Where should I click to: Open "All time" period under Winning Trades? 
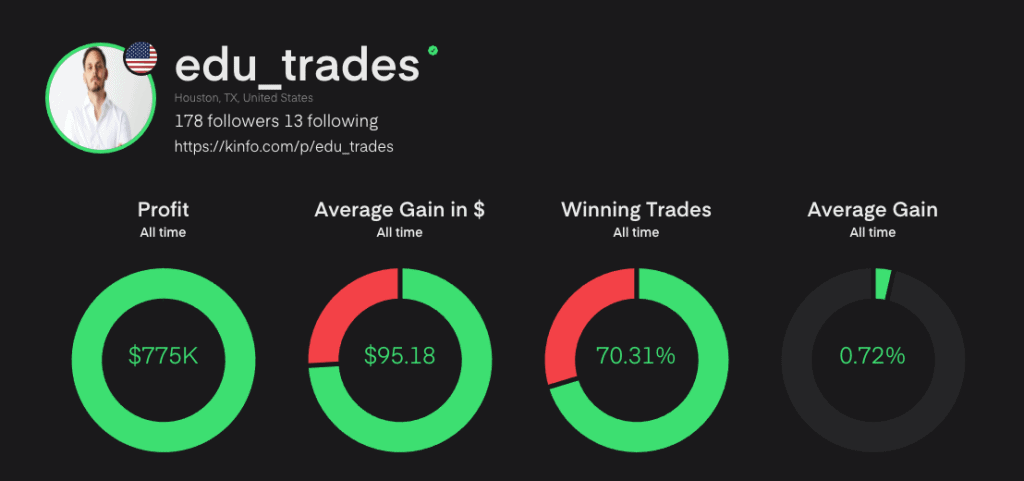point(636,233)
